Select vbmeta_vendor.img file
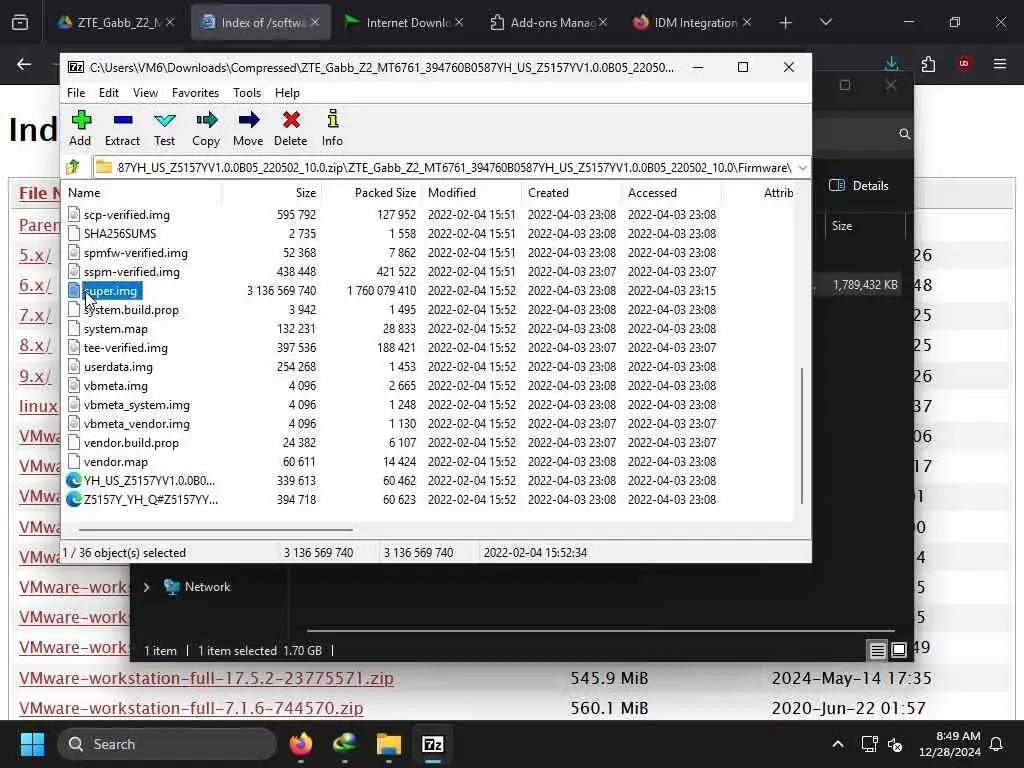Image resolution: width=1024 pixels, height=768 pixels. click(x=136, y=423)
